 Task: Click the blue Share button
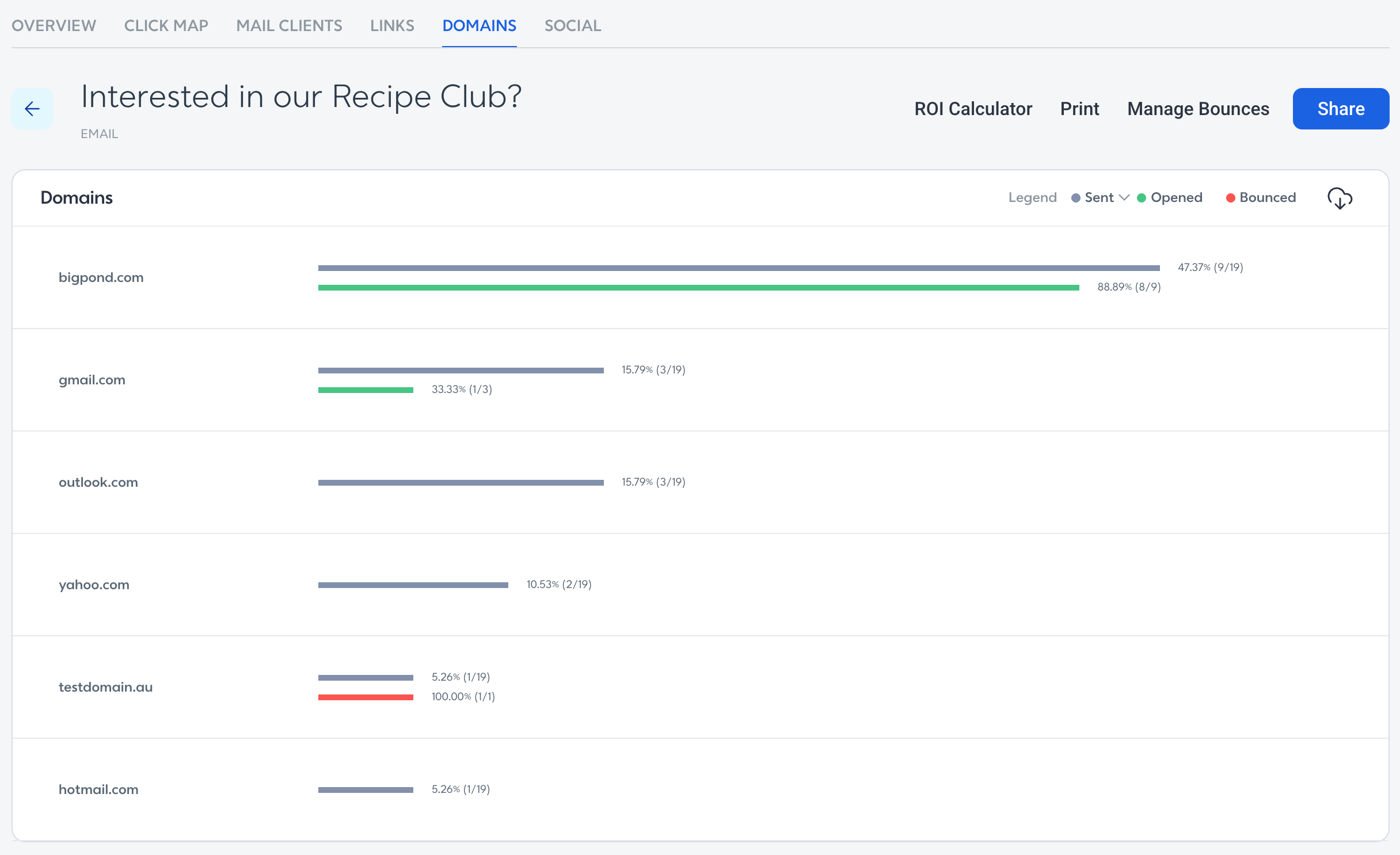[1341, 109]
